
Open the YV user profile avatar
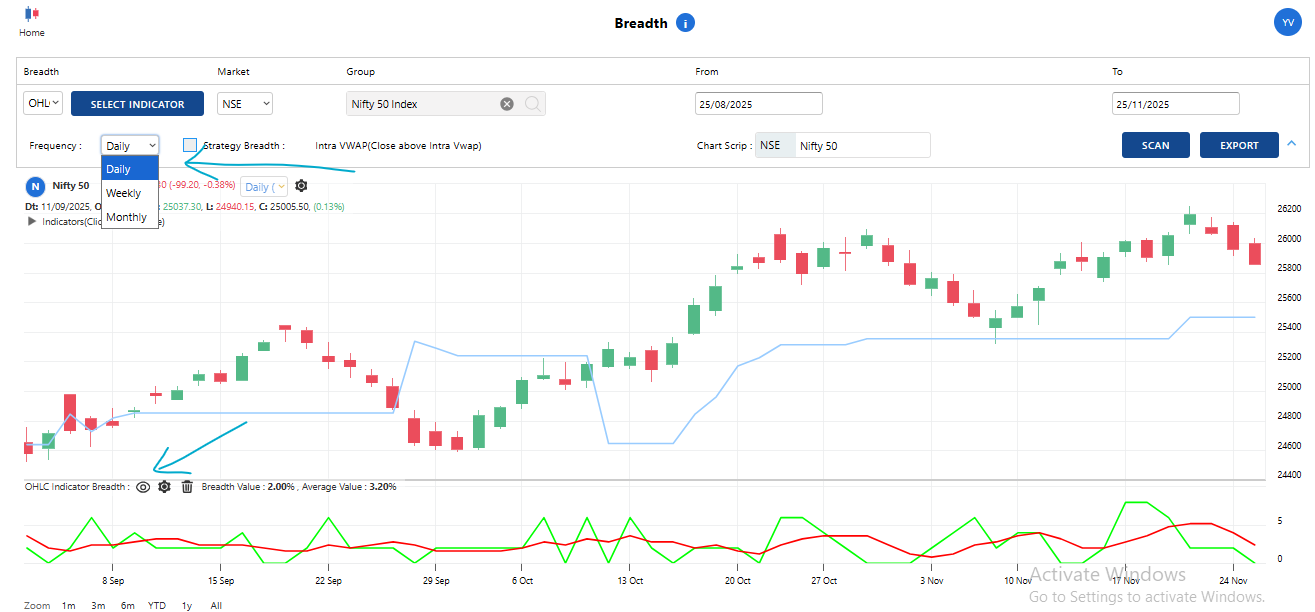tap(1285, 22)
